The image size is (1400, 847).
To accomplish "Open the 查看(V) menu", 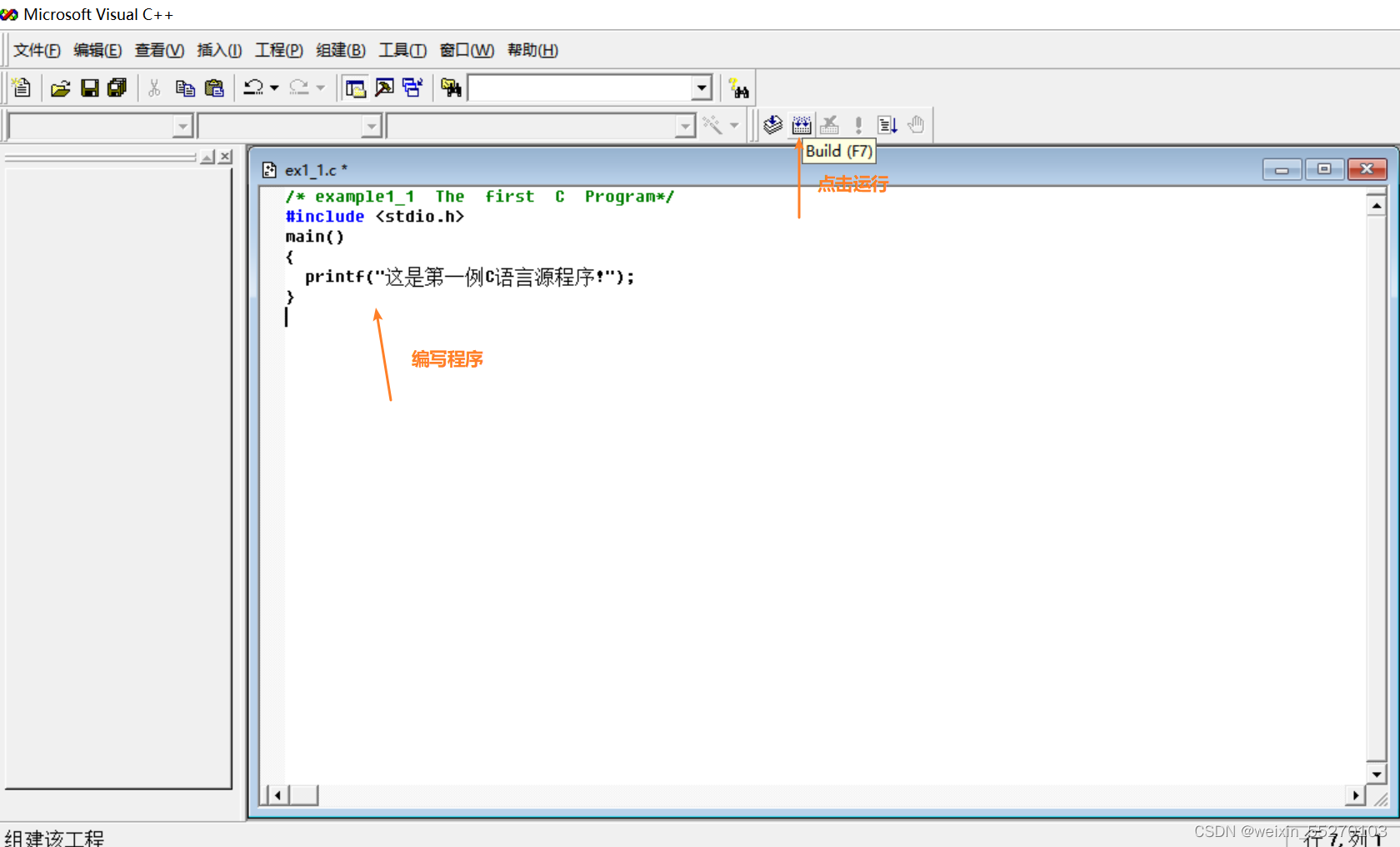I will (x=159, y=50).
